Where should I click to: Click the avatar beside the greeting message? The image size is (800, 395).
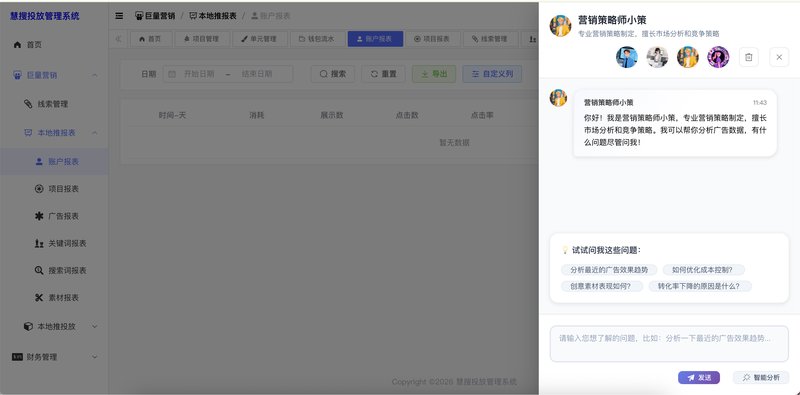point(558,98)
